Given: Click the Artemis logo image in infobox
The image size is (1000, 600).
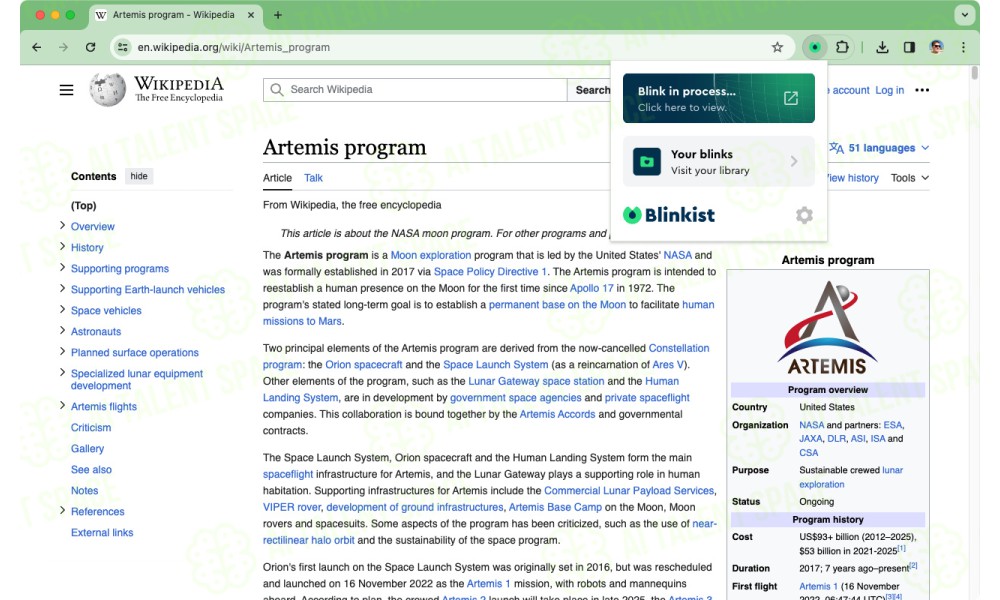Looking at the screenshot, I should point(827,328).
